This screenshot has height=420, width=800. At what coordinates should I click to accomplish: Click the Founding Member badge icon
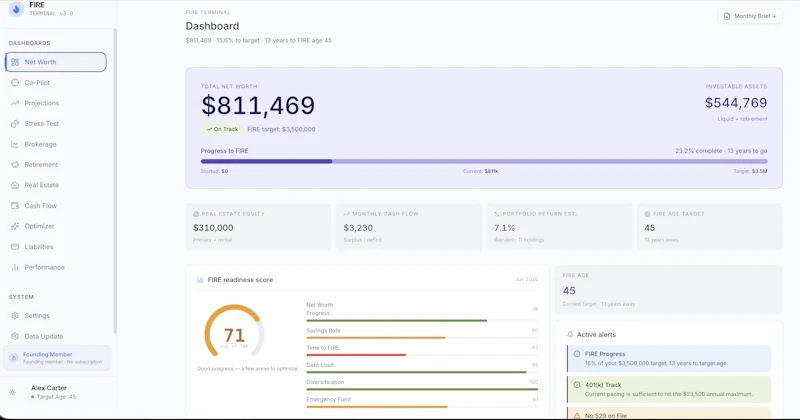point(14,358)
